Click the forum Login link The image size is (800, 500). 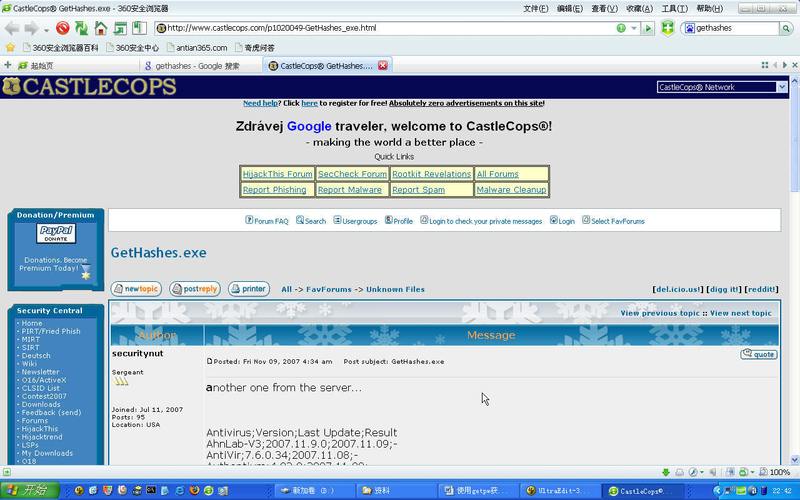pos(562,221)
